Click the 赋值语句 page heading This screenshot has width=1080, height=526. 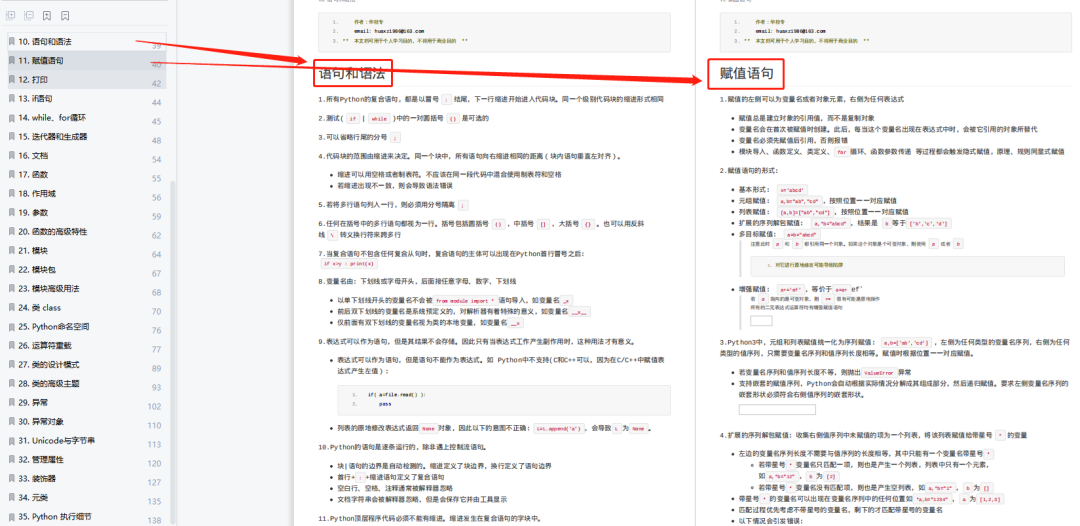pyautogui.click(x=747, y=72)
